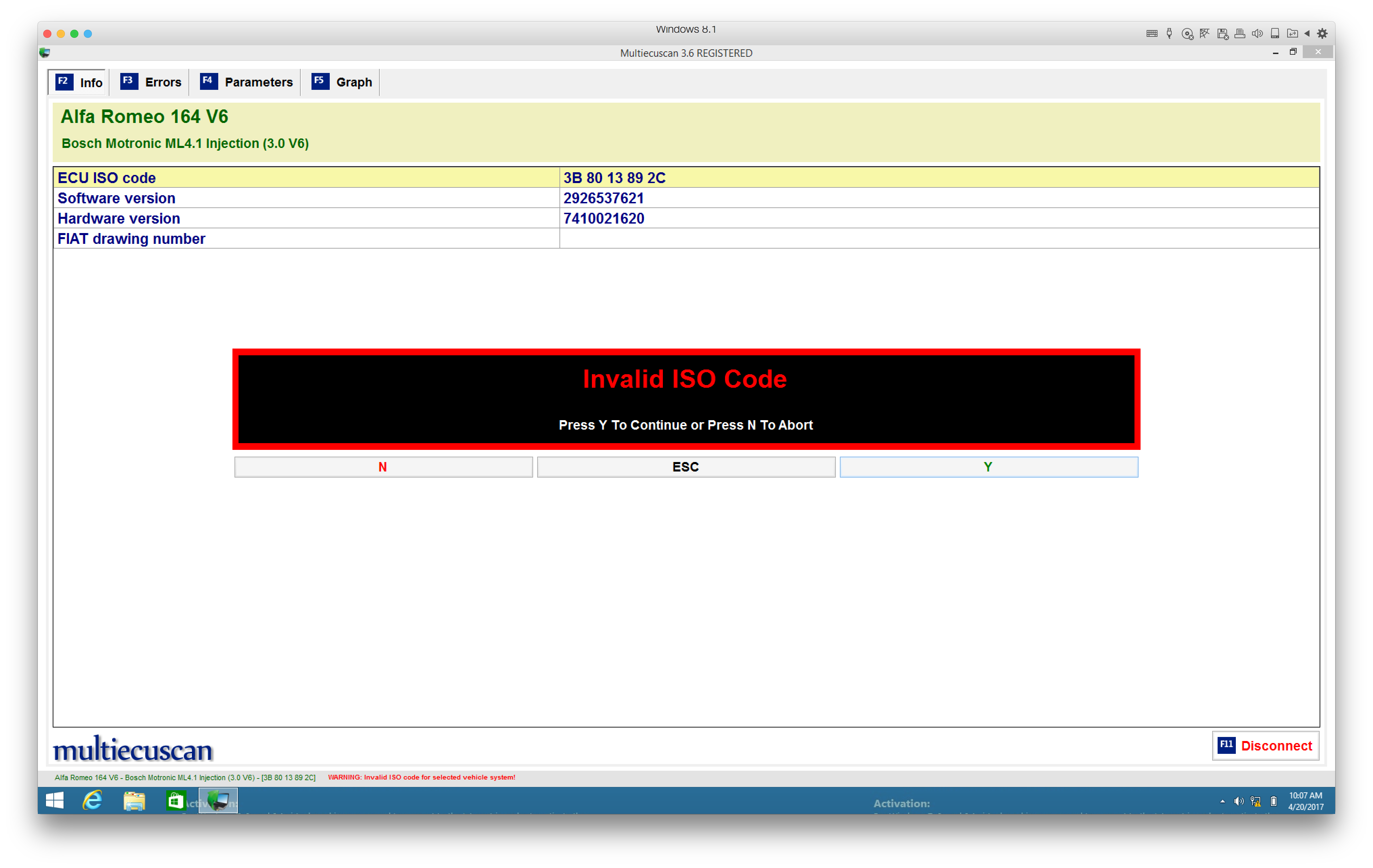The image size is (1373, 868).
Task: Click the ESC button
Action: point(686,467)
